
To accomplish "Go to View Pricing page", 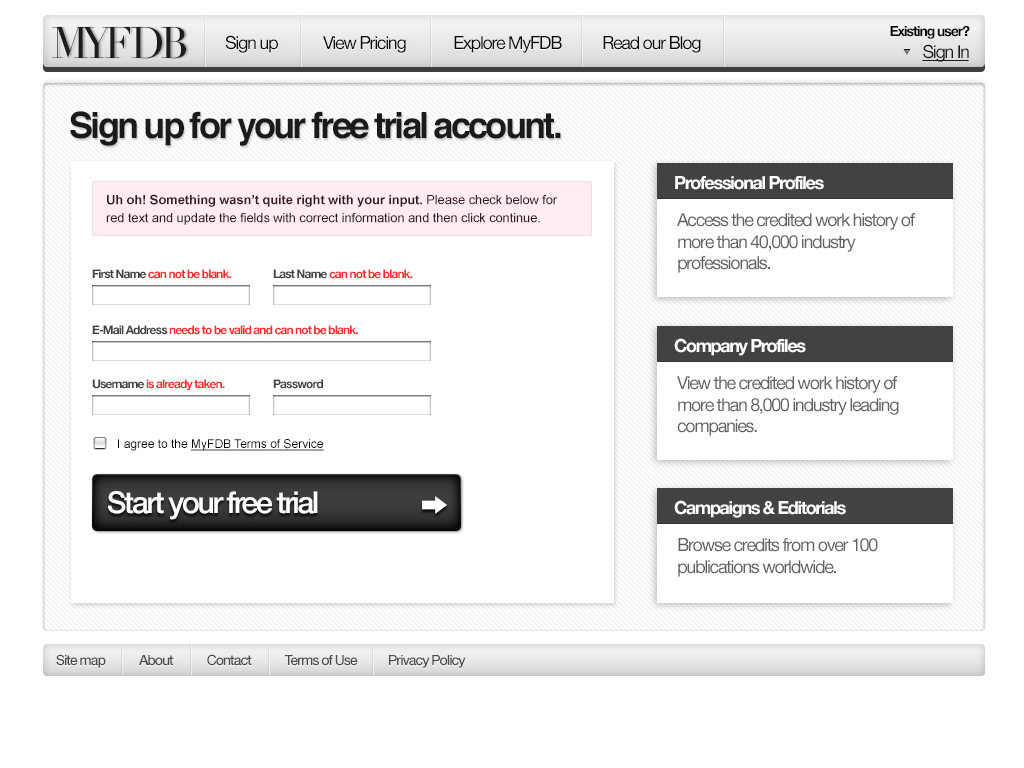I will [364, 43].
